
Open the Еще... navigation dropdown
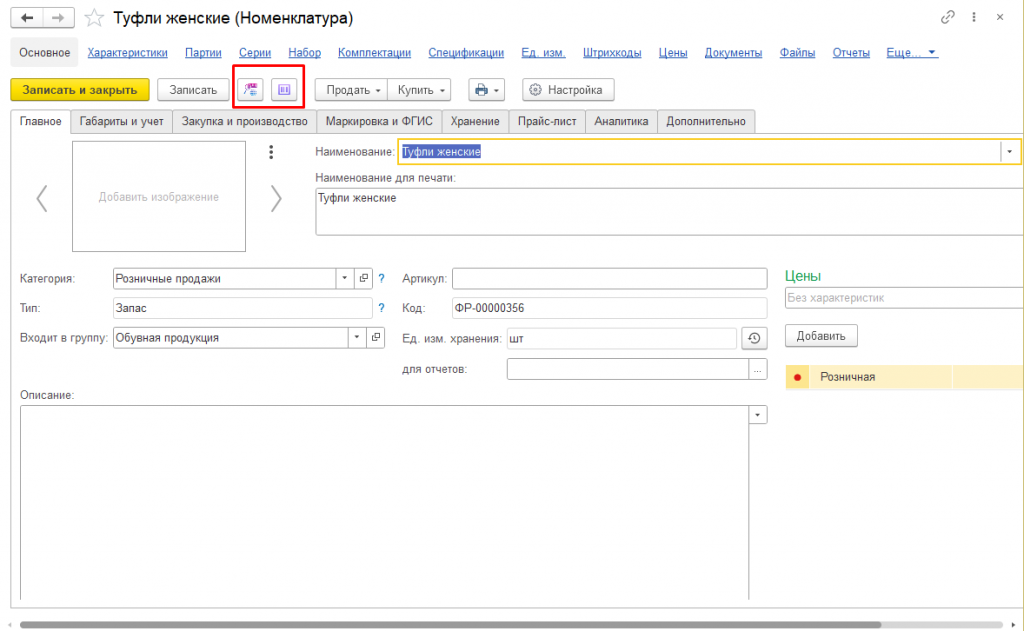coord(912,53)
